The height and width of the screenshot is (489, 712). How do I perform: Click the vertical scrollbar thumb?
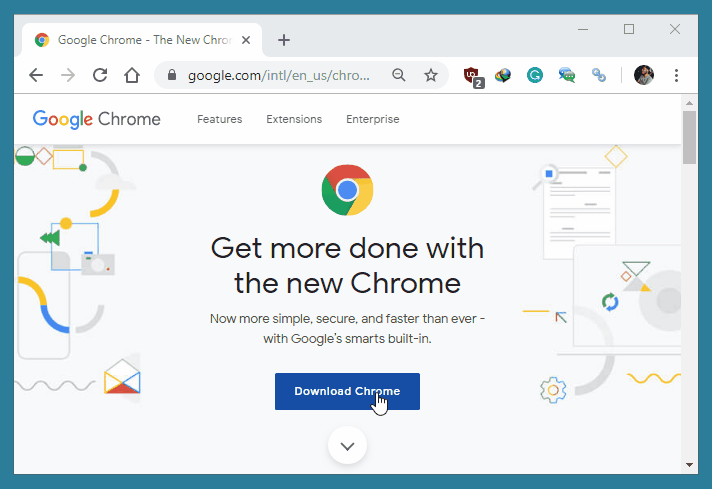coord(689,137)
